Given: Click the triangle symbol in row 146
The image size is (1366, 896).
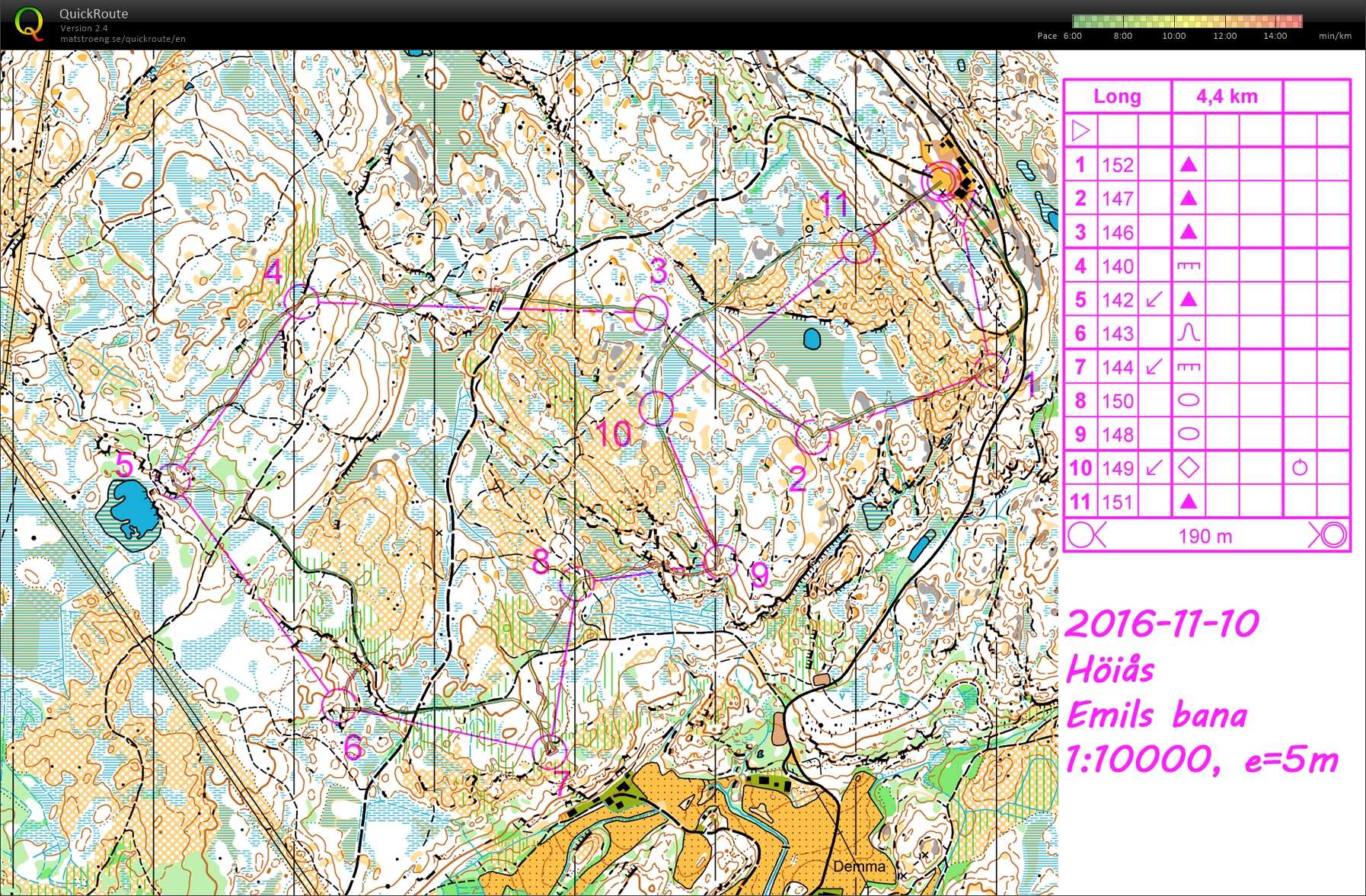Looking at the screenshot, I should (x=1188, y=232).
